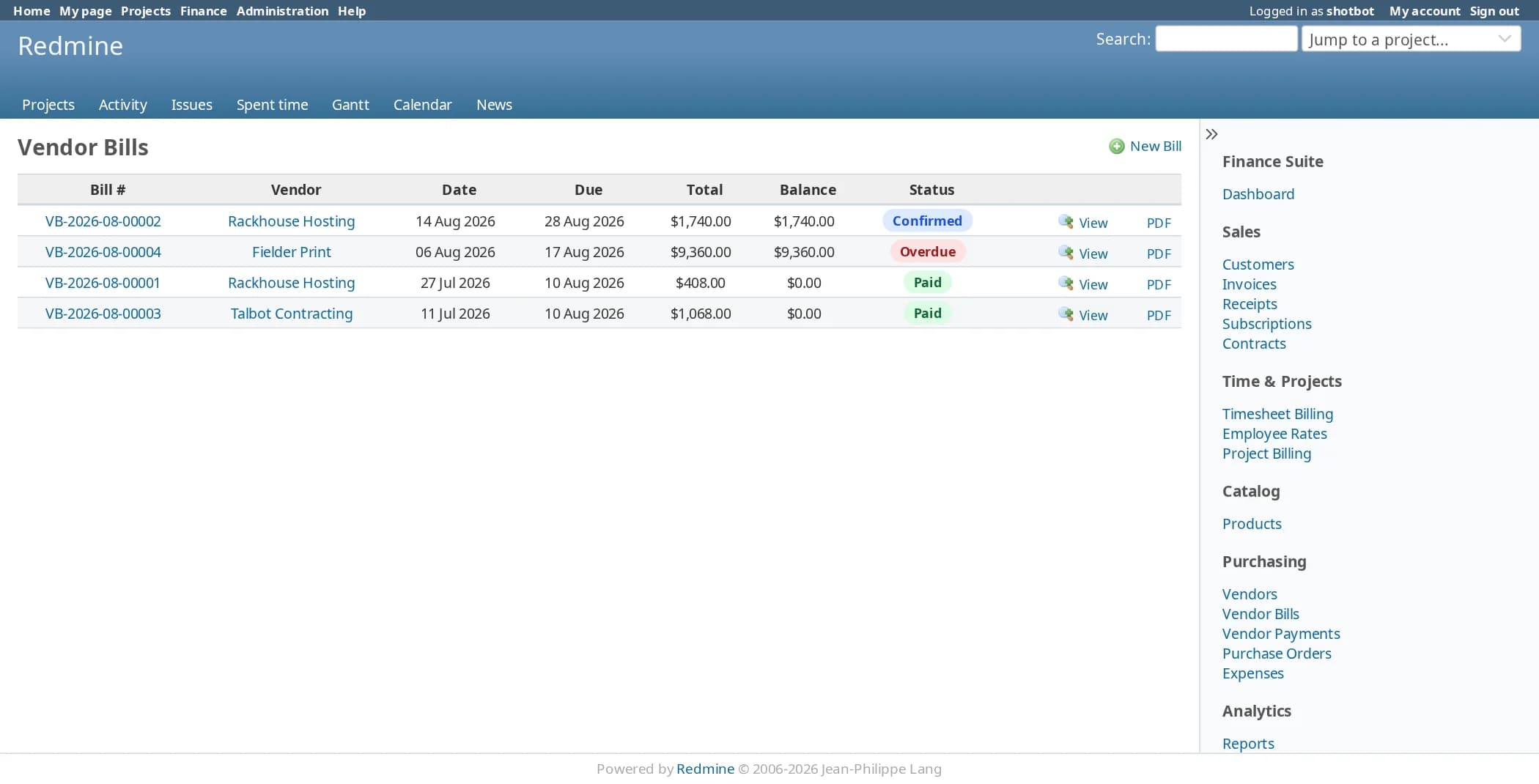Open Customers in the sidebar

[x=1258, y=265]
